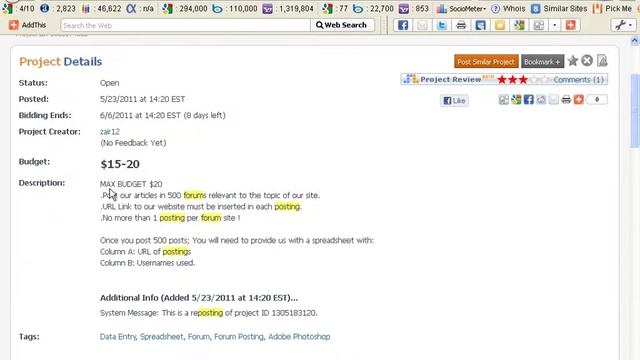Click the Google index count 294,000
Screen dimensions: 640x360
pyautogui.click(x=185, y=9)
